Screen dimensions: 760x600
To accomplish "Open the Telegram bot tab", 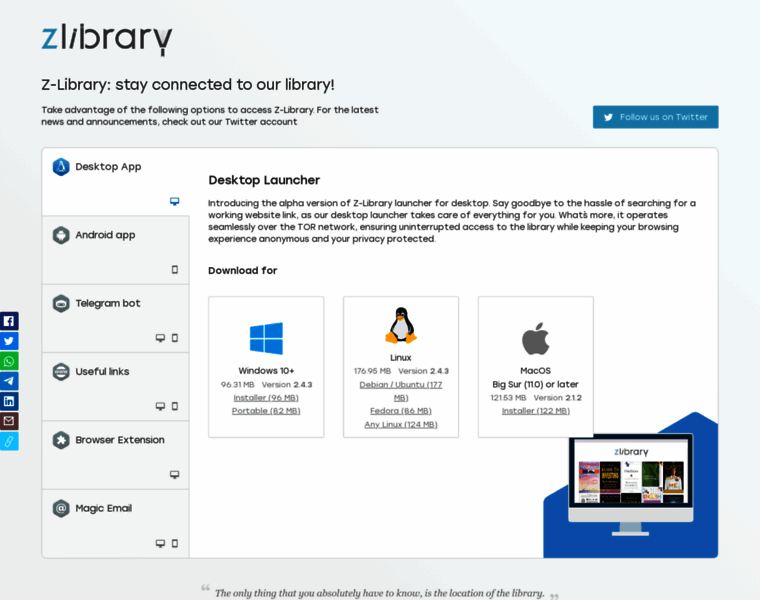I will 115,318.
